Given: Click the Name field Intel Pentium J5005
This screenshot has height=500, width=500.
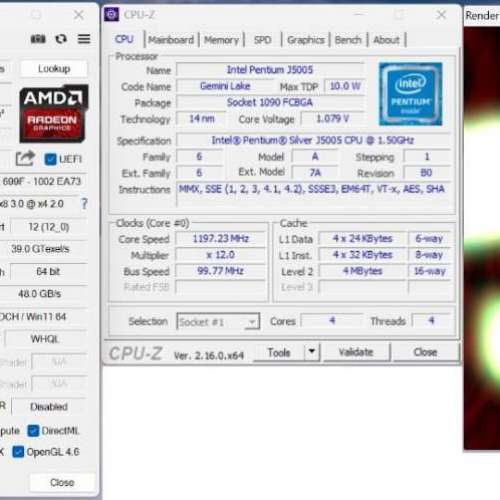Looking at the screenshot, I should click(270, 70).
